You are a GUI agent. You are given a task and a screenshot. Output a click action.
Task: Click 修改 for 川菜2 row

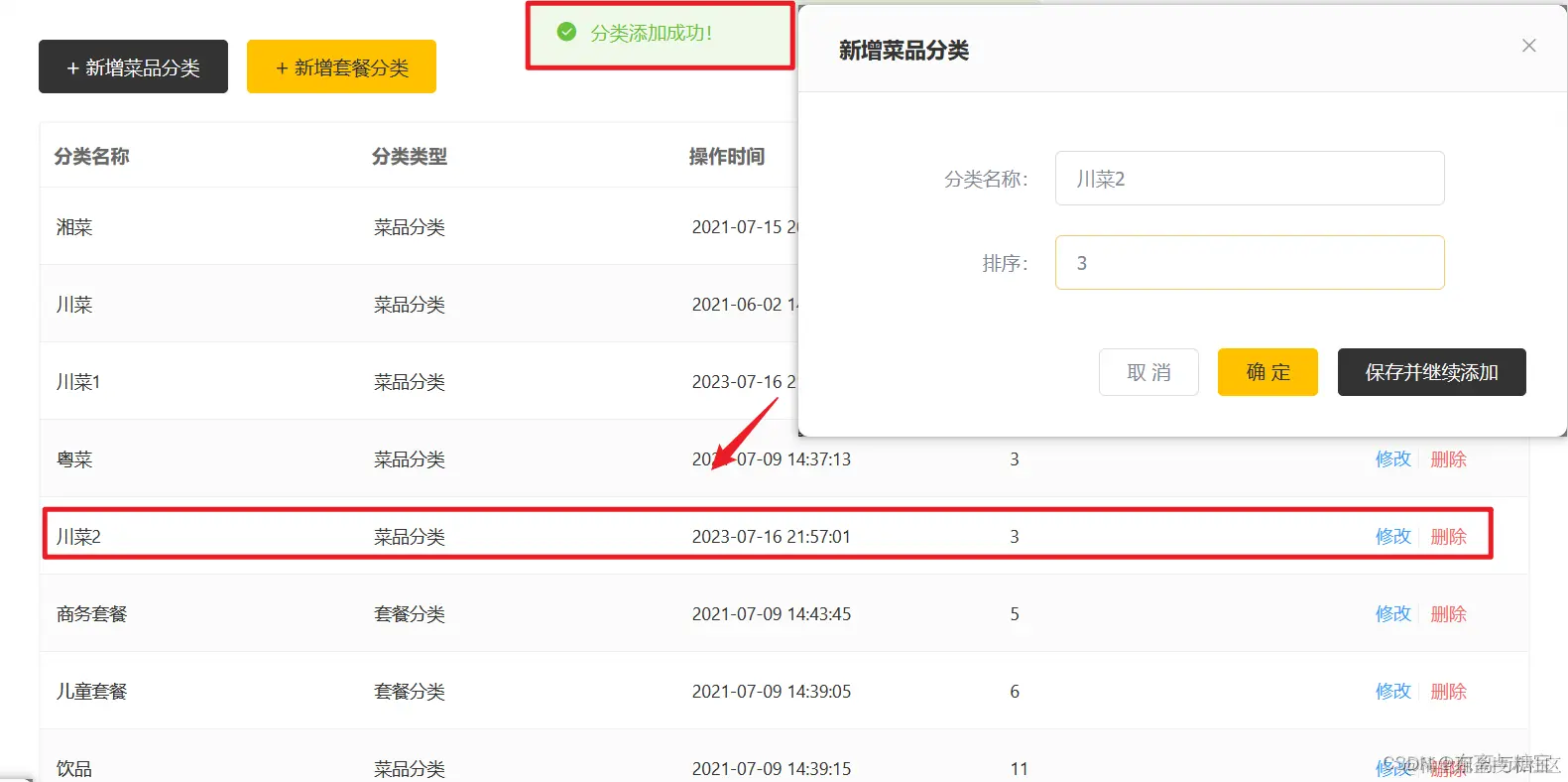[x=1392, y=537]
